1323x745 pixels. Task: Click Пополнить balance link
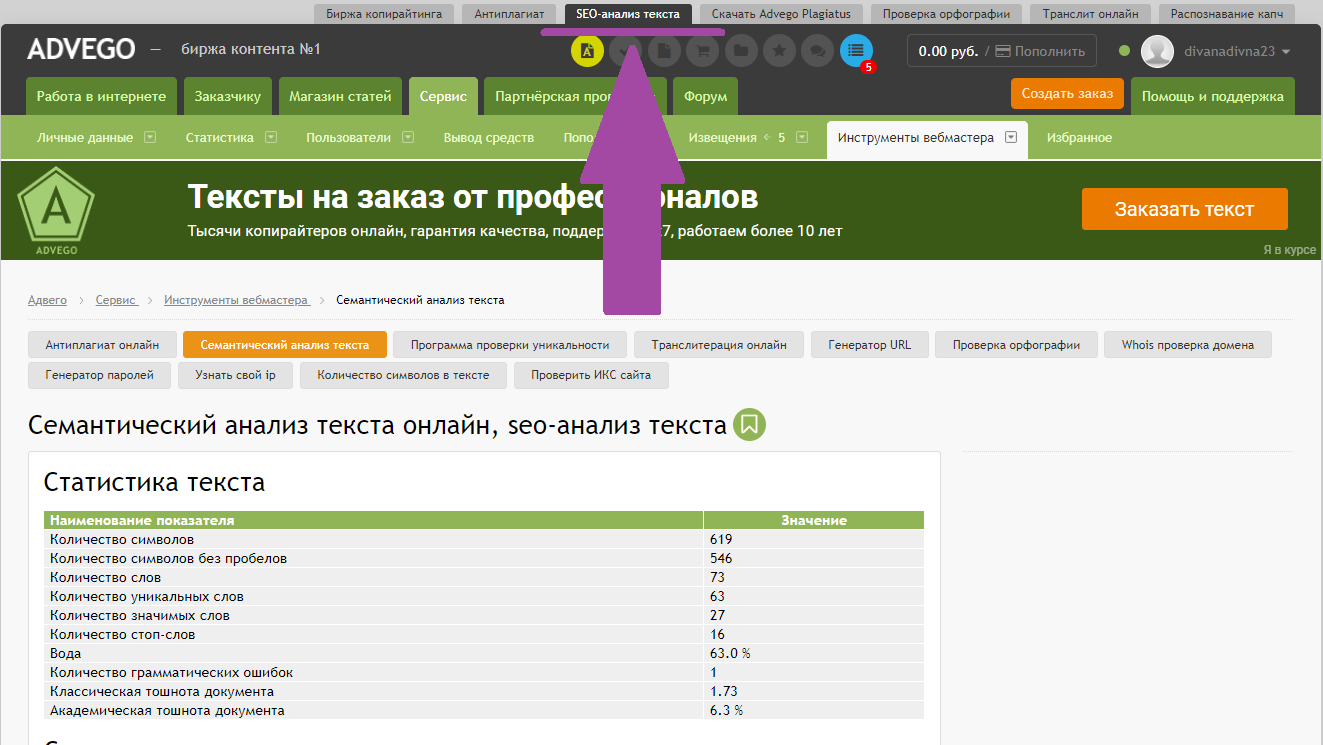1040,51
